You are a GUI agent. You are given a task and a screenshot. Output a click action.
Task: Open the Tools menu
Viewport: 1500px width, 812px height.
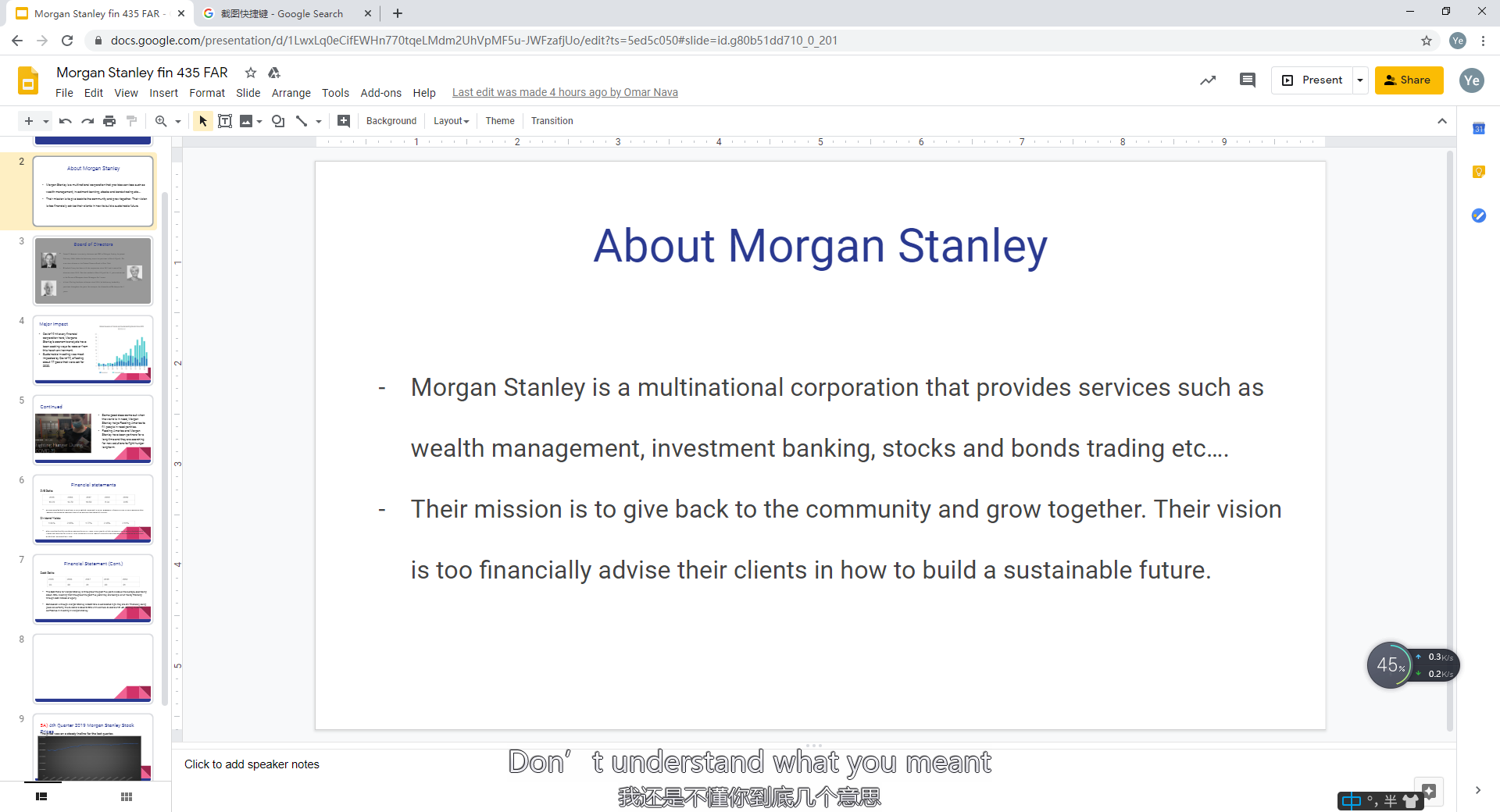click(336, 93)
